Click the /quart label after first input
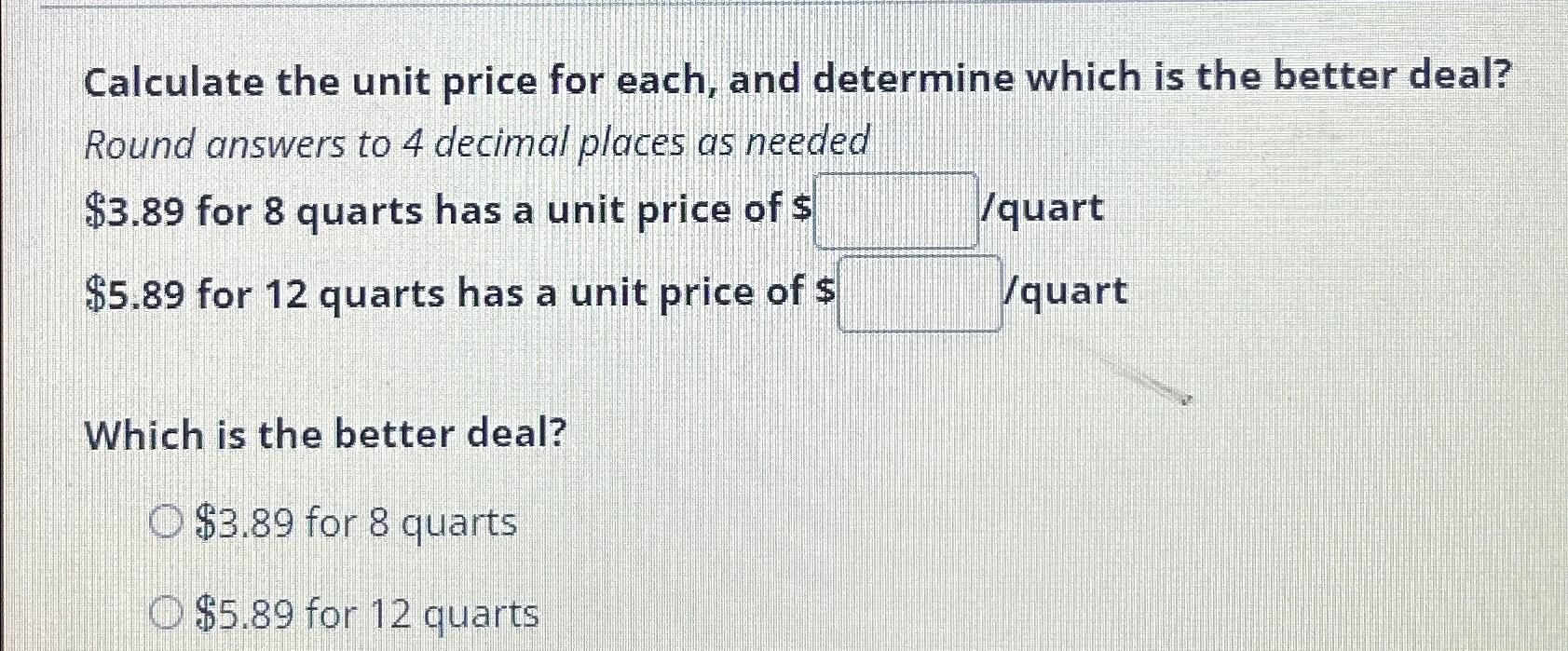Viewport: 1568px width, 651px height. click(1043, 210)
